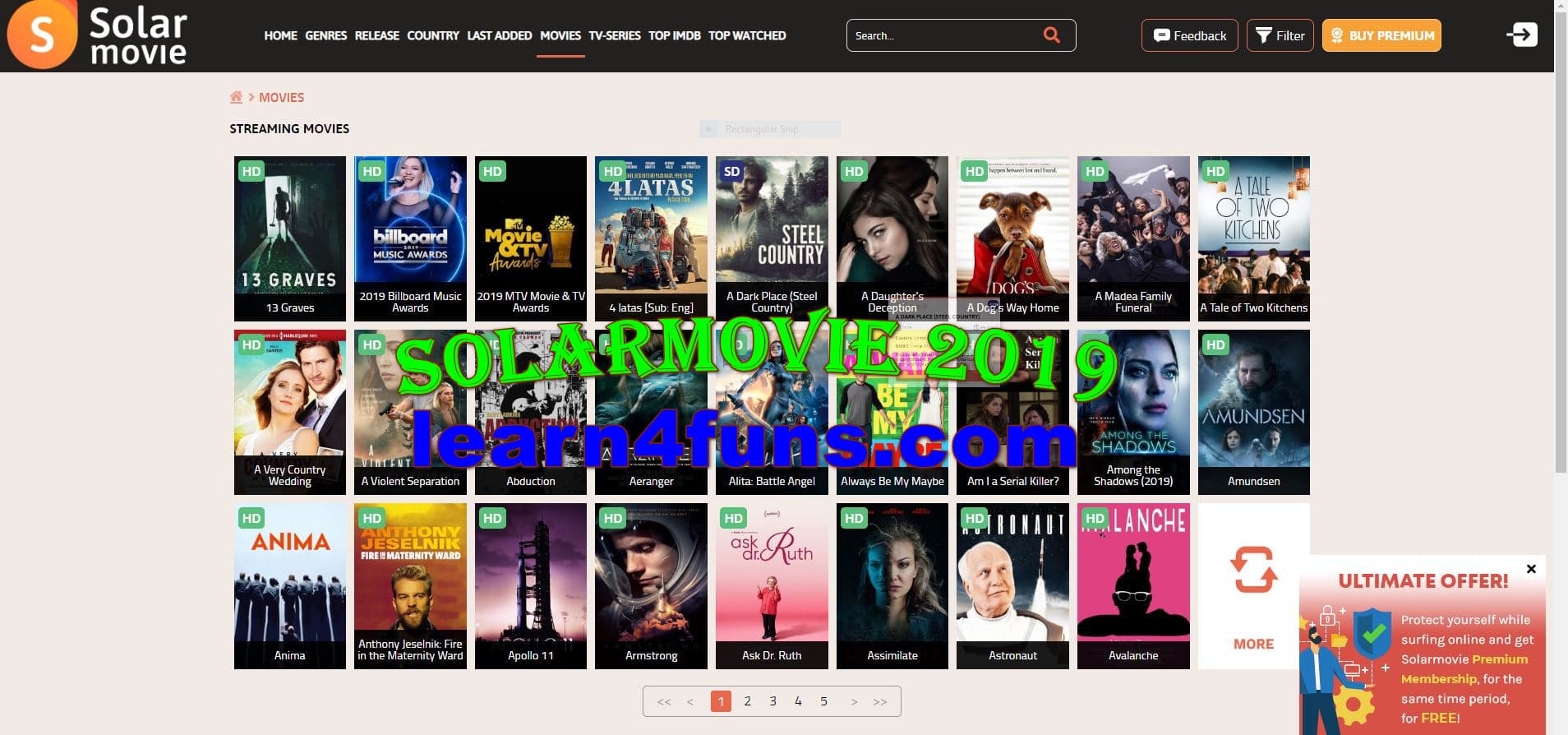The height and width of the screenshot is (735, 1568).
Task: Go to pagination page 4
Action: point(798,701)
